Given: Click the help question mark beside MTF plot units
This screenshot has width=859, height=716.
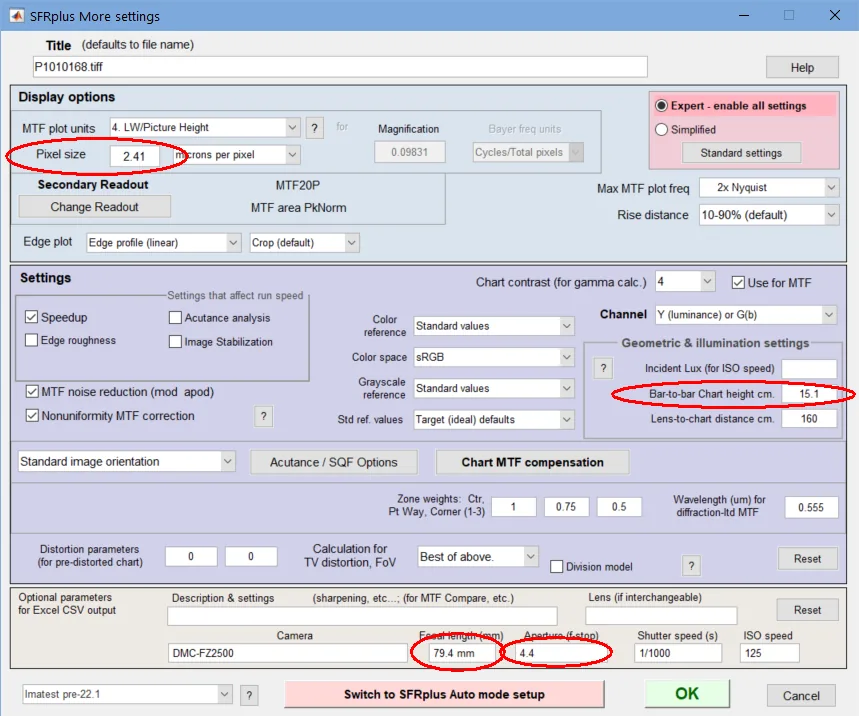Looking at the screenshot, I should [x=314, y=128].
